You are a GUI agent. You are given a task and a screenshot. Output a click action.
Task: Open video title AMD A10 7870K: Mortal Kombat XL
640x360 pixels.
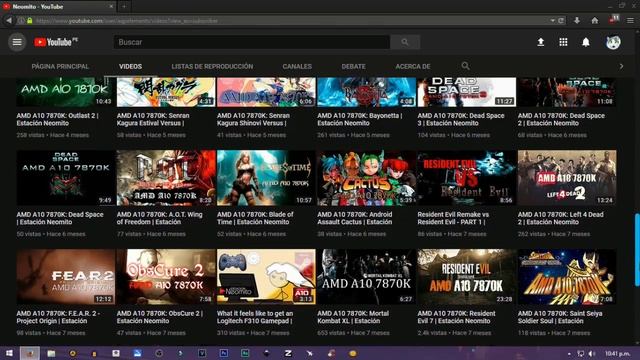[353, 317]
